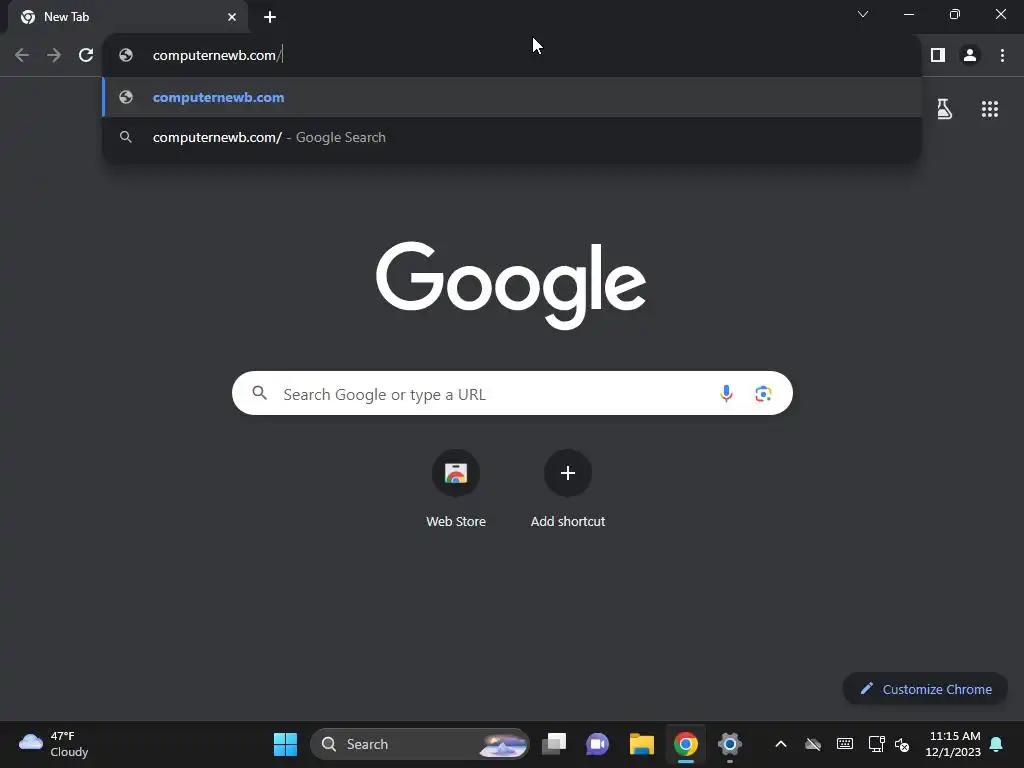Open the Windows Start menu
The height and width of the screenshot is (768, 1024).
click(x=285, y=744)
